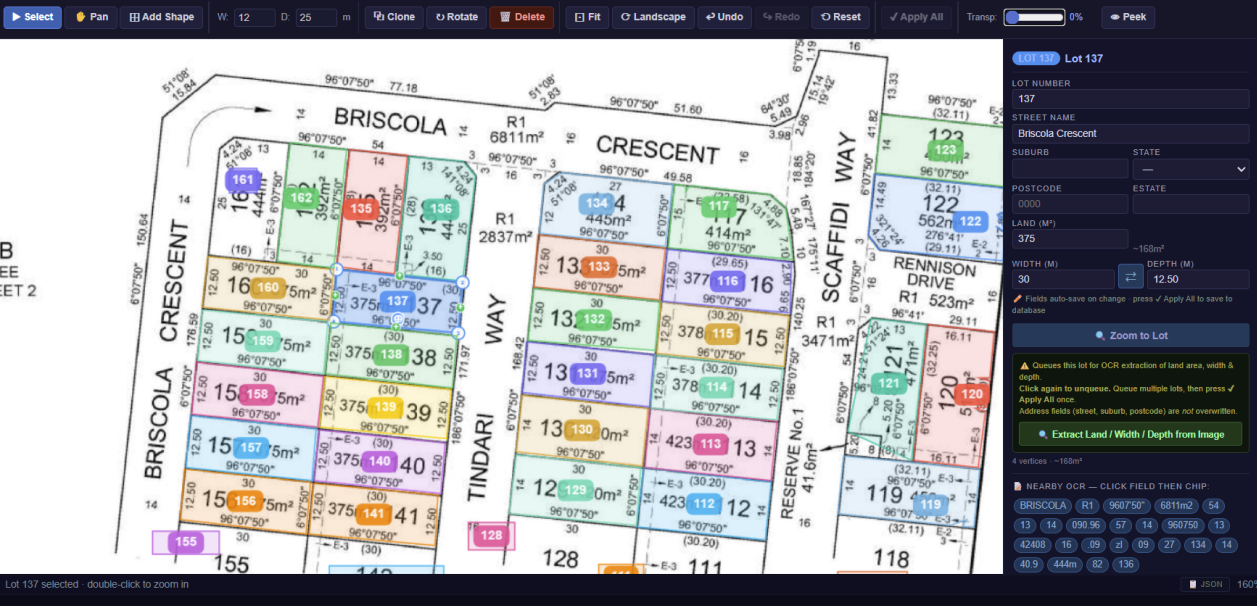Click the Add Shape tool
Viewport: 1257px width, 606px height.
(161, 17)
